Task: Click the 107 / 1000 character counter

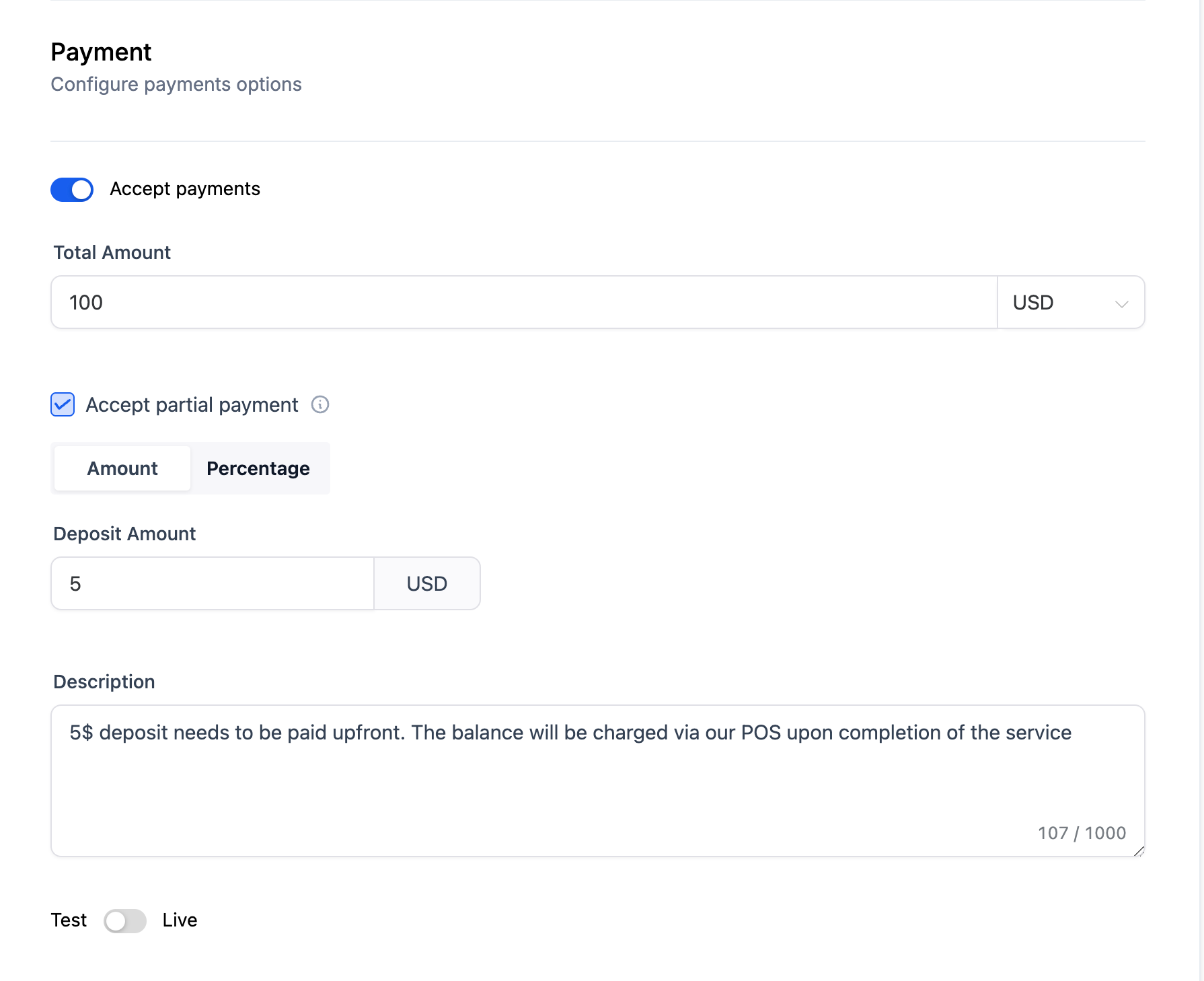Action: 1082,833
